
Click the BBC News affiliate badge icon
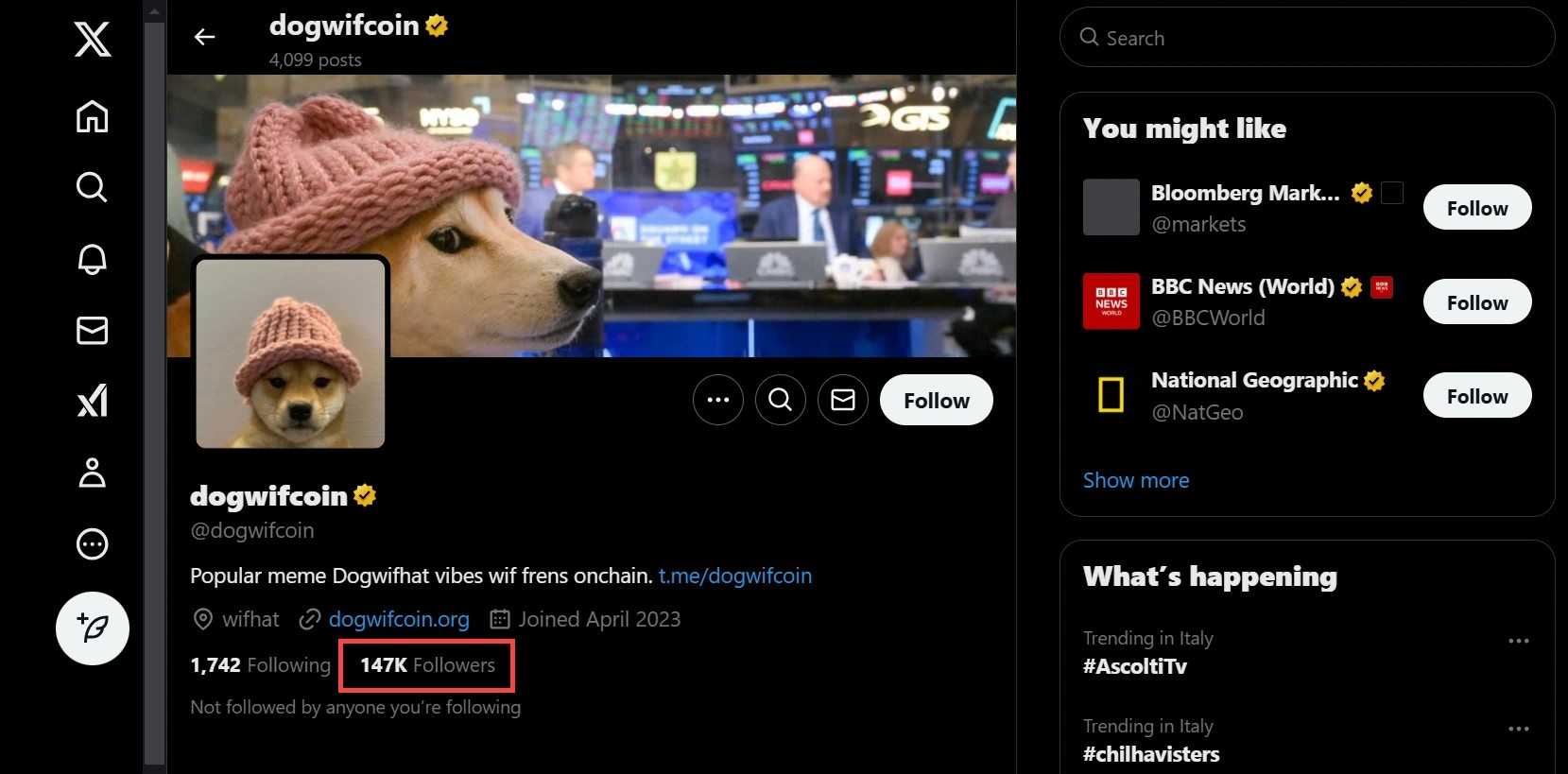pyautogui.click(x=1382, y=287)
